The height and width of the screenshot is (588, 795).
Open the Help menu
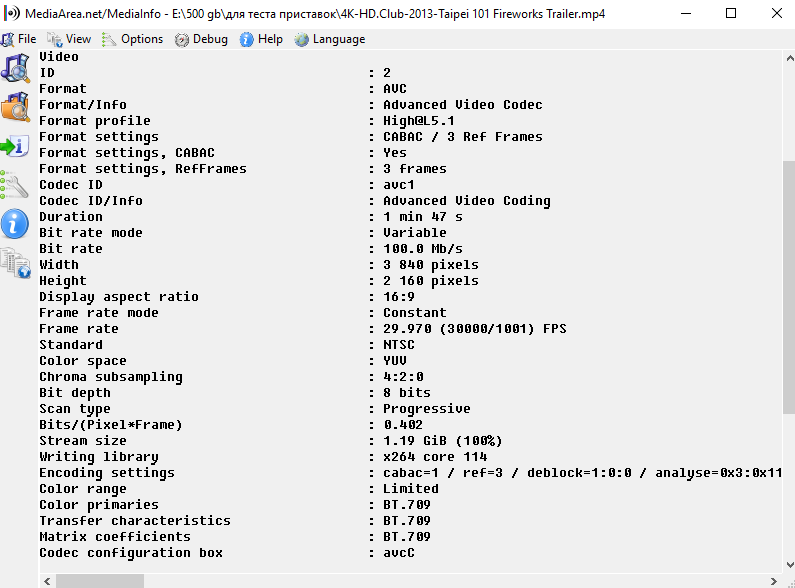[x=261, y=39]
